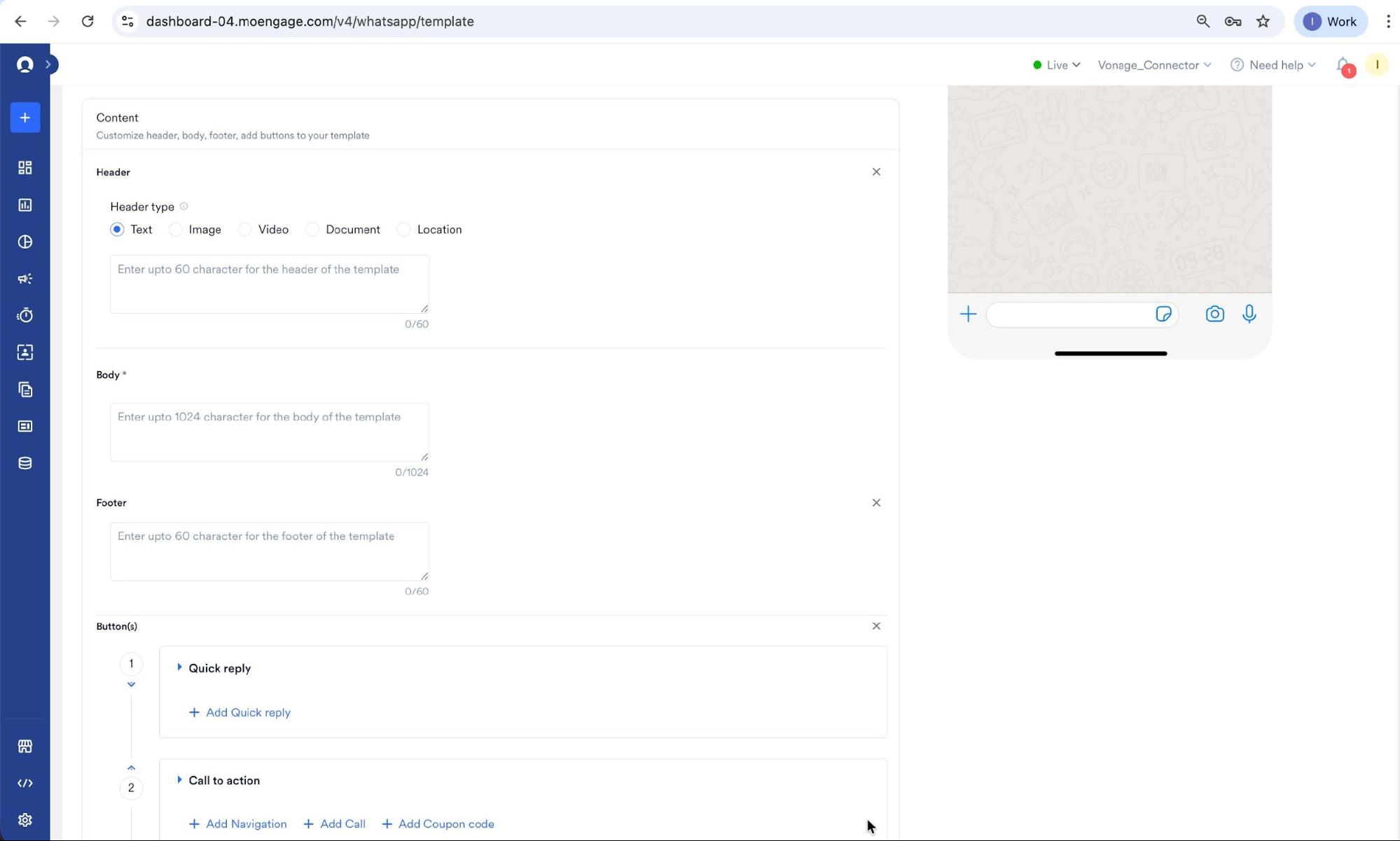This screenshot has width=1400, height=841.
Task: Open the database stack icon in the sidebar
Action: tap(25, 463)
